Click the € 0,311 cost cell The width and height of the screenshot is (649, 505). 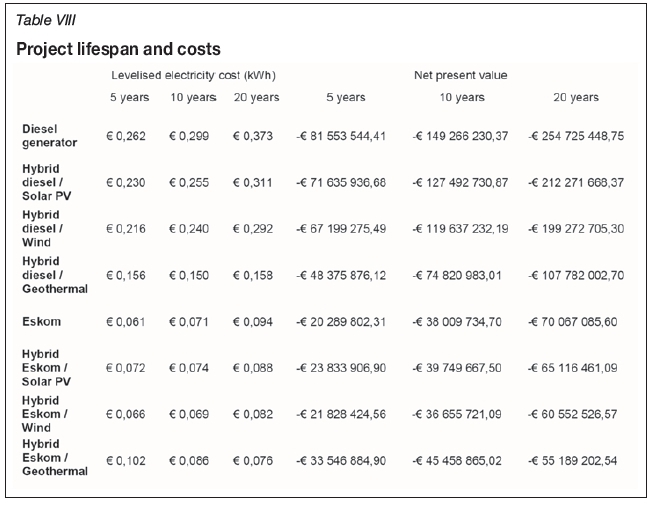[256, 182]
